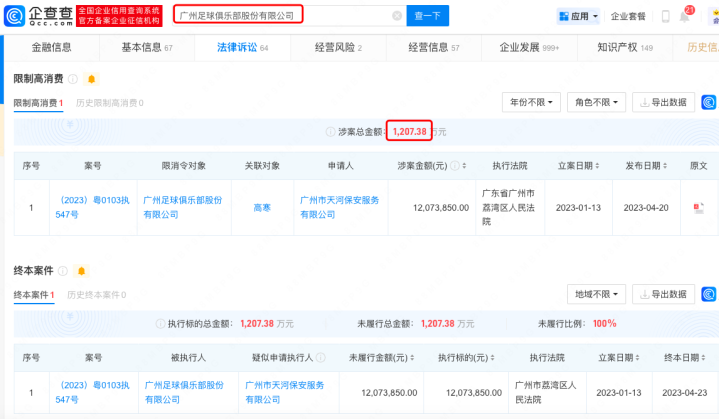Screen dimensions: 719x419
Task: Click the Qcc.com logo icon
Action: point(15,16)
